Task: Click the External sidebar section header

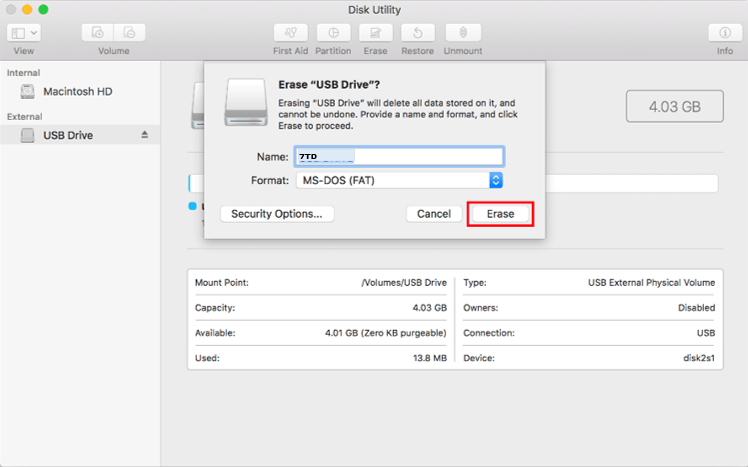Action: pos(24,116)
